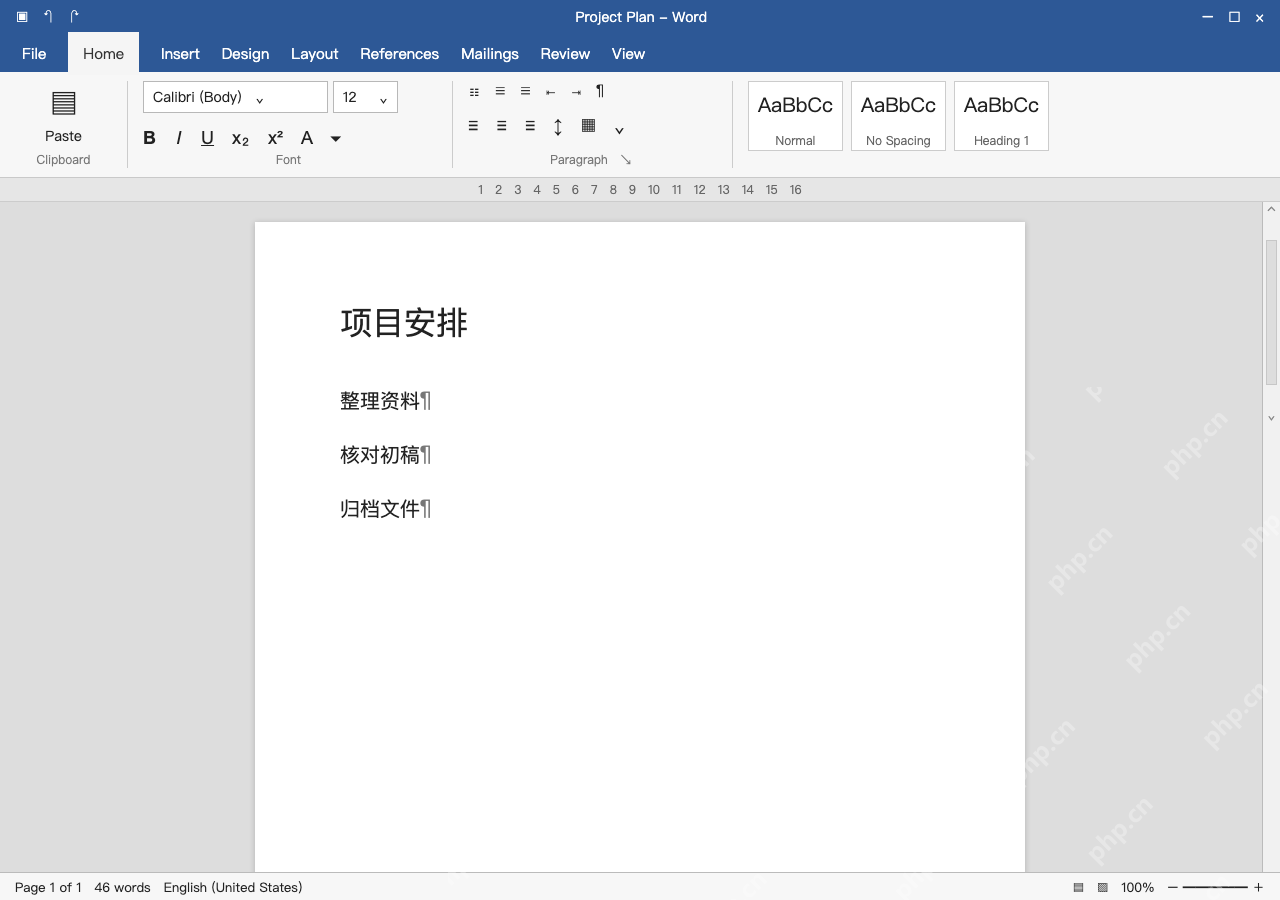Toggle the show paragraph marks pilcrow
The width and height of the screenshot is (1280, 900).
coord(600,91)
